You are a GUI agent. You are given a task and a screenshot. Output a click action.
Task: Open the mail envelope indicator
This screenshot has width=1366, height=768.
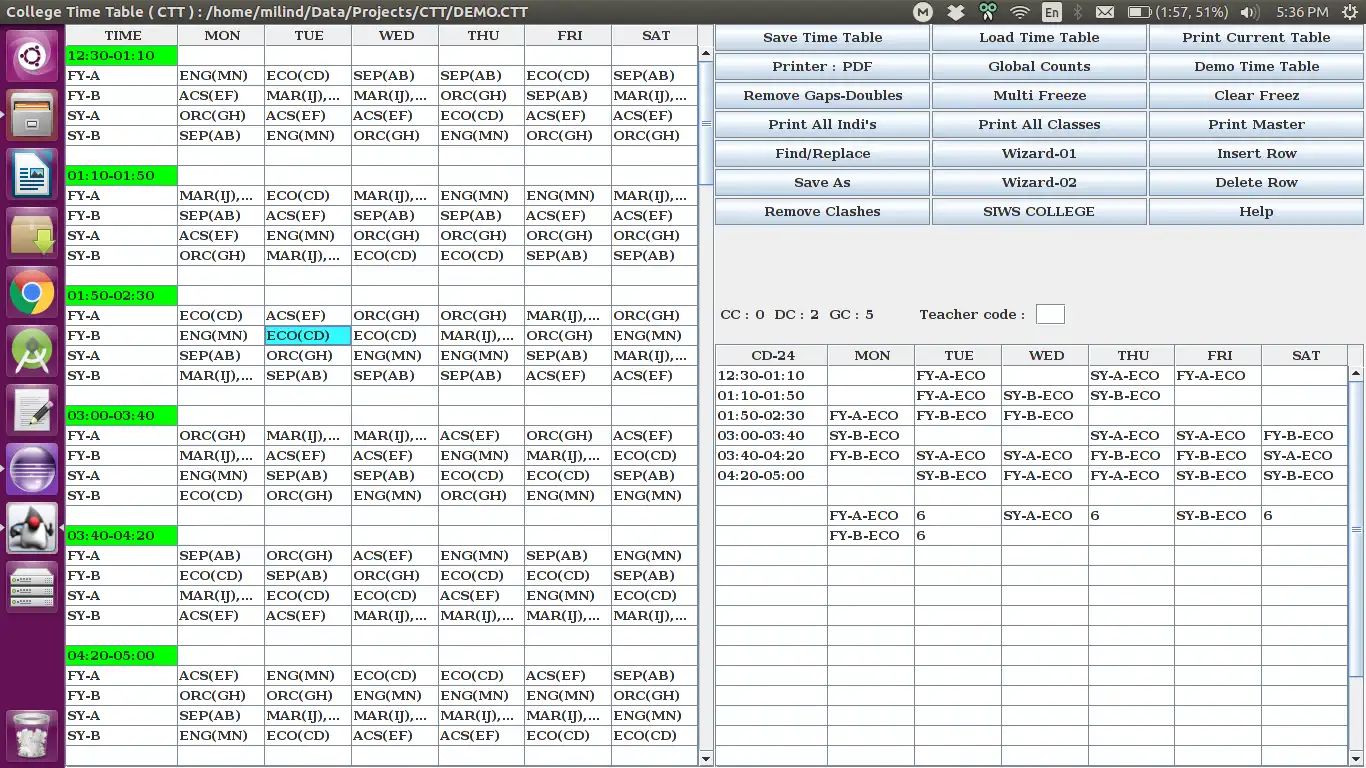1104,12
